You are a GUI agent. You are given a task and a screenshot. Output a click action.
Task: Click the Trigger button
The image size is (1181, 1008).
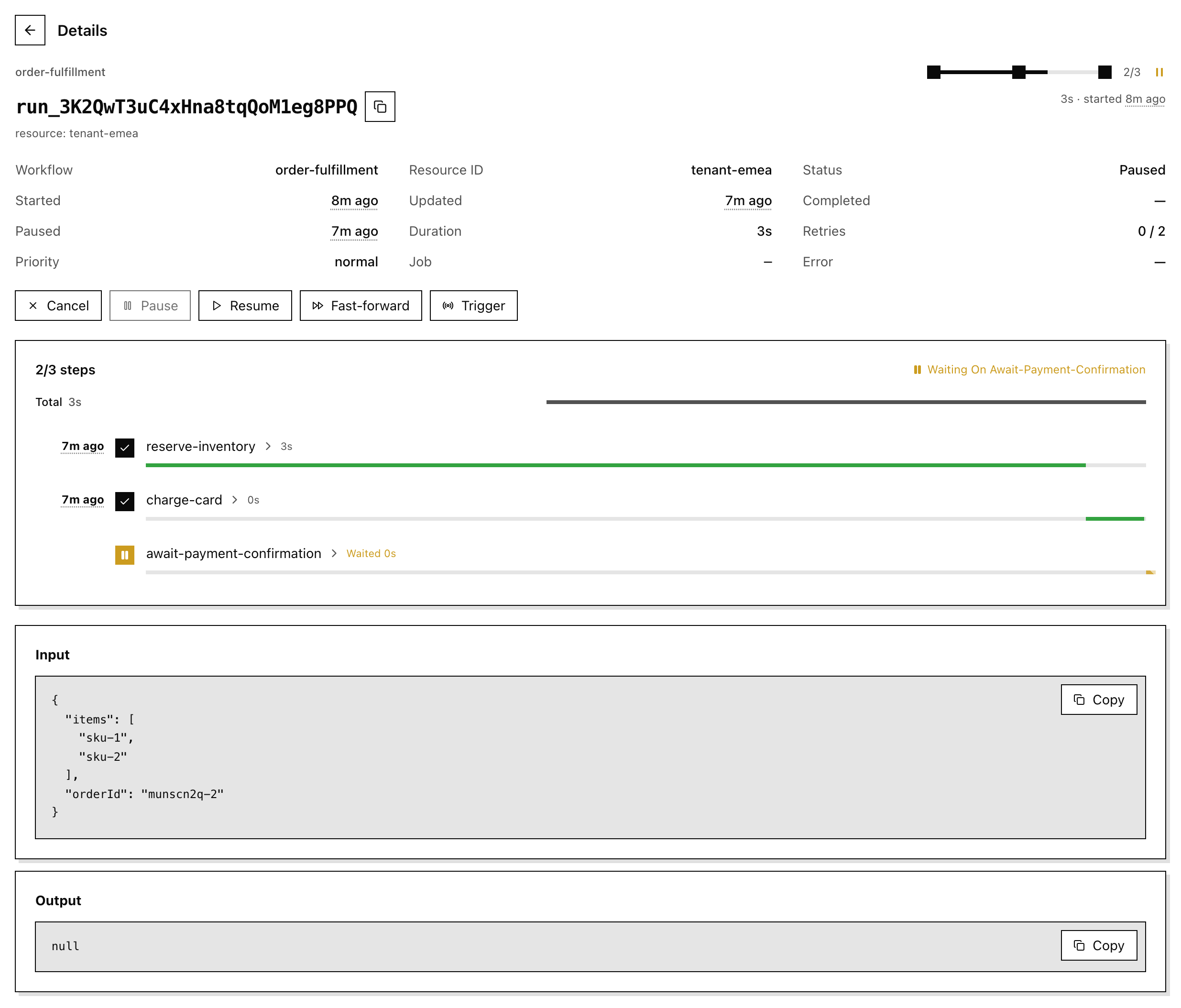(x=474, y=306)
